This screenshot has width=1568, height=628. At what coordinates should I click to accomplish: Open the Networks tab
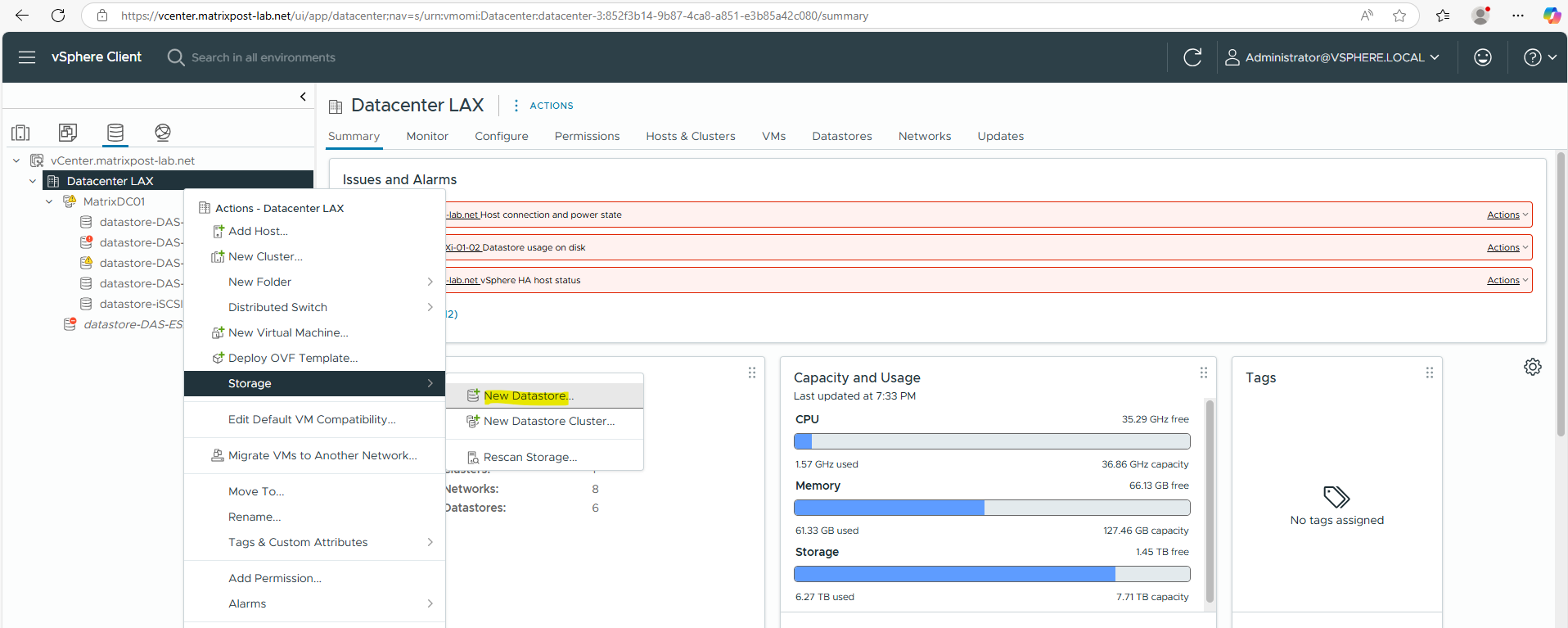coord(925,136)
